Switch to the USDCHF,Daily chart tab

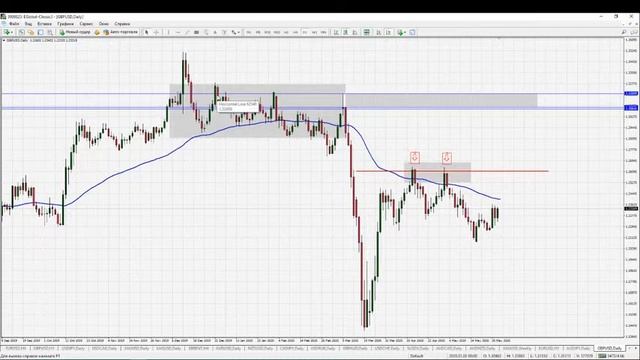(387, 349)
